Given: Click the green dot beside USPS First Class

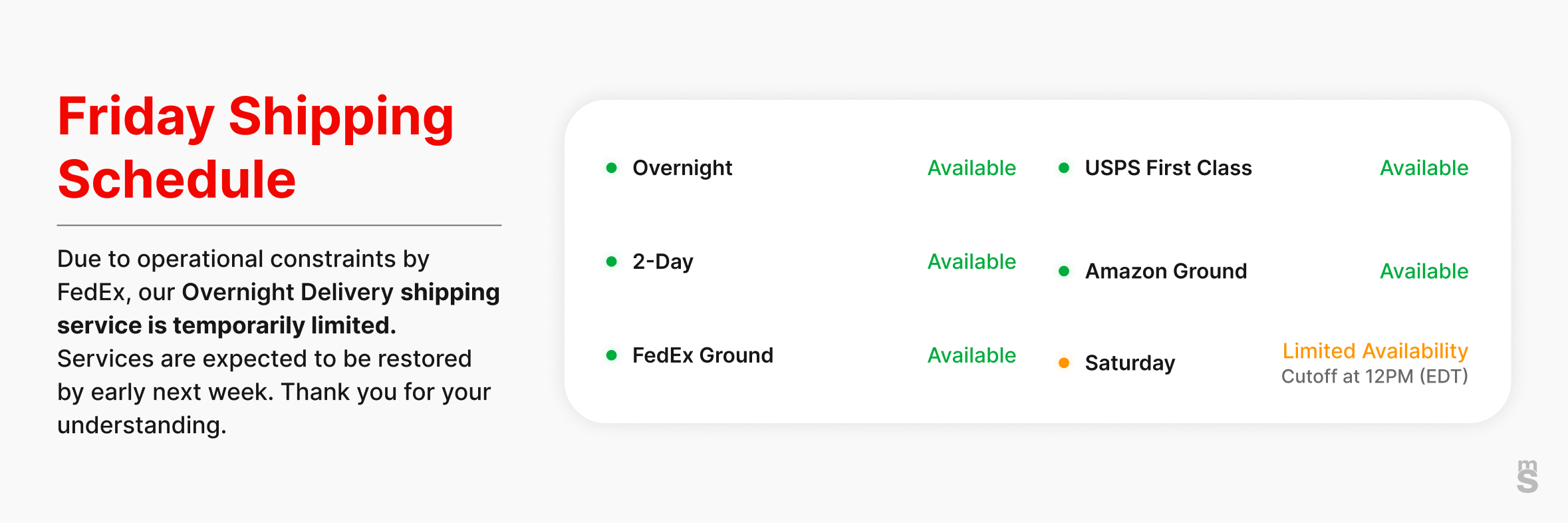Looking at the screenshot, I should click(1064, 168).
